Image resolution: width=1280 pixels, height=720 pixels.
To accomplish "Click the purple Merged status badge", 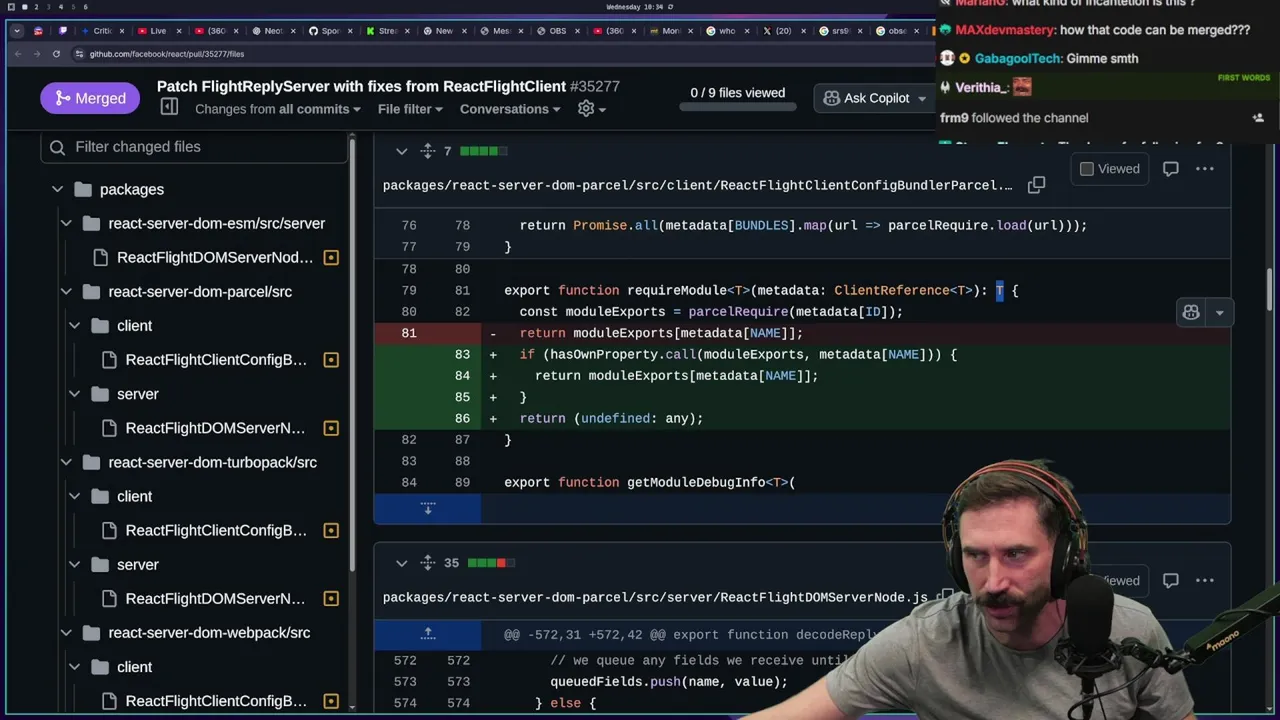I will (x=90, y=98).
